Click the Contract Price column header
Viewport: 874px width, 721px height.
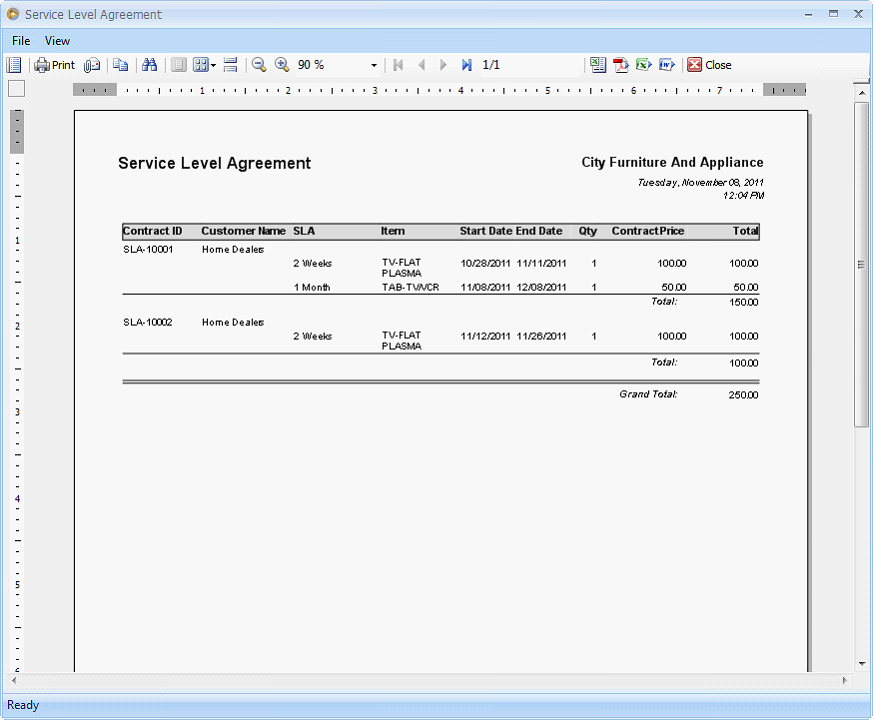tap(648, 231)
